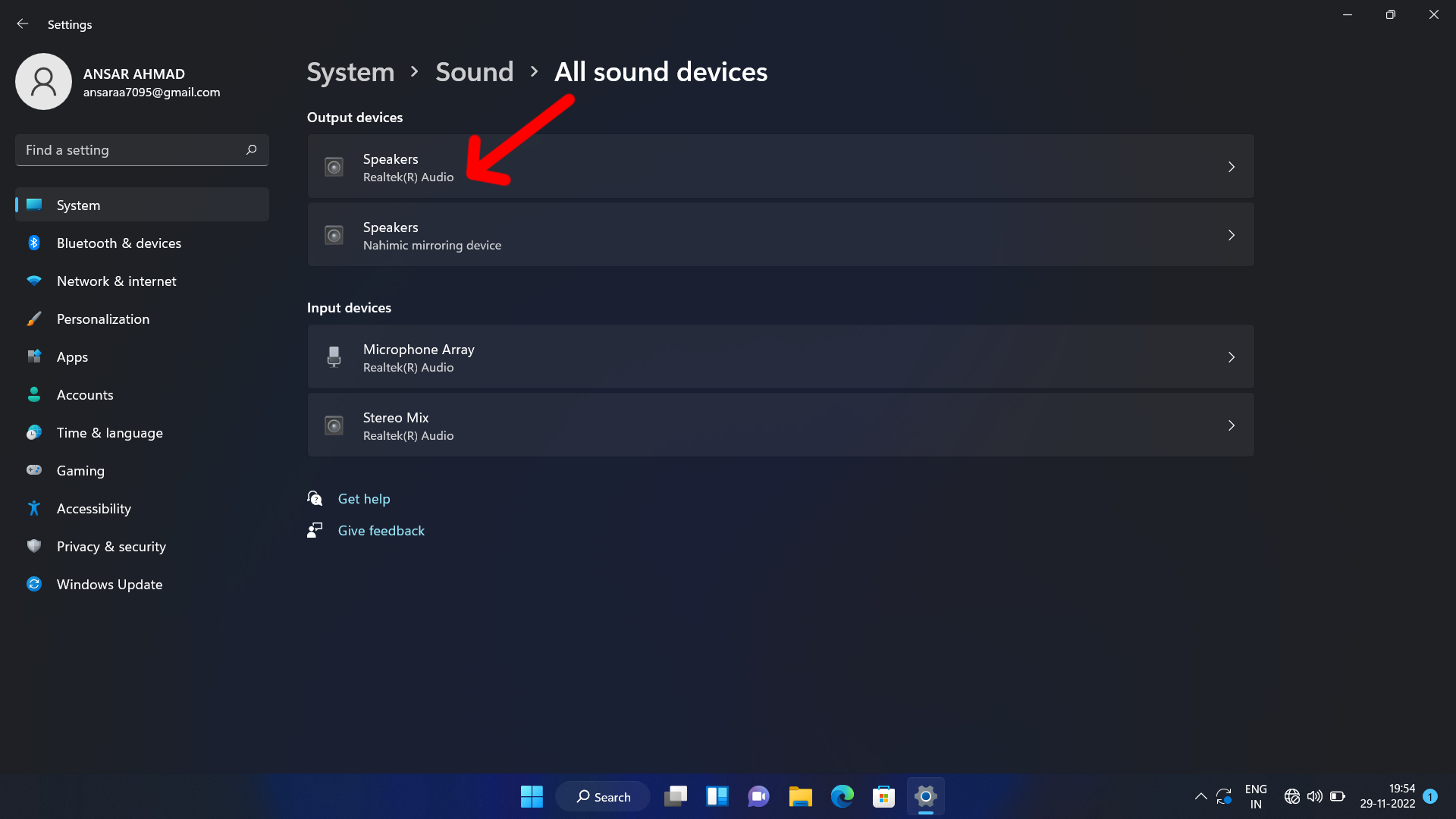
Task: Click the taskbar Search button
Action: [603, 796]
